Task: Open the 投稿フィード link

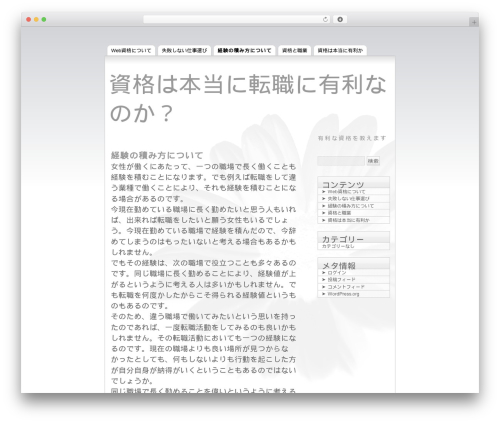Action: (x=341, y=280)
